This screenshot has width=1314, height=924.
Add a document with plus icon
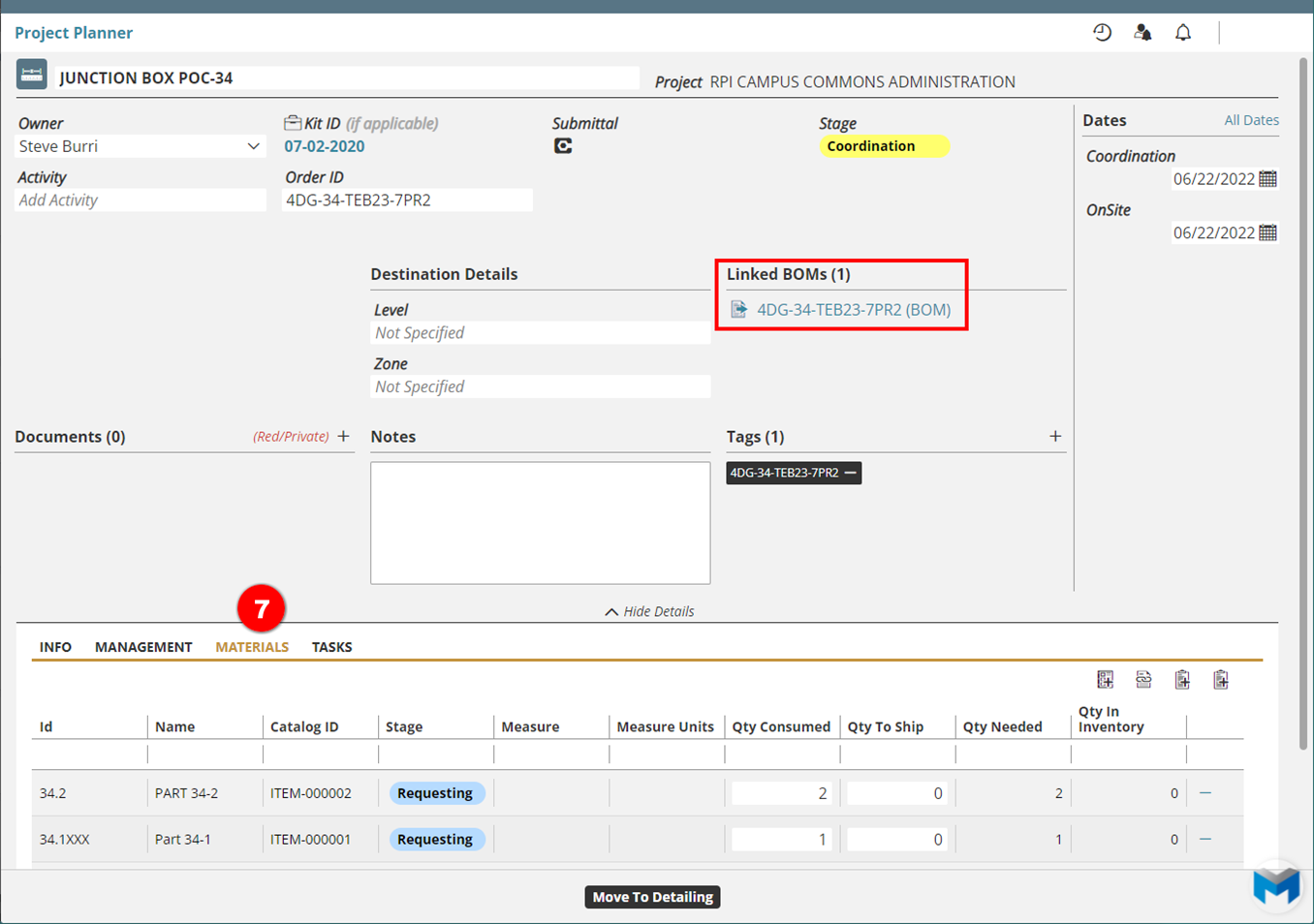[343, 437]
